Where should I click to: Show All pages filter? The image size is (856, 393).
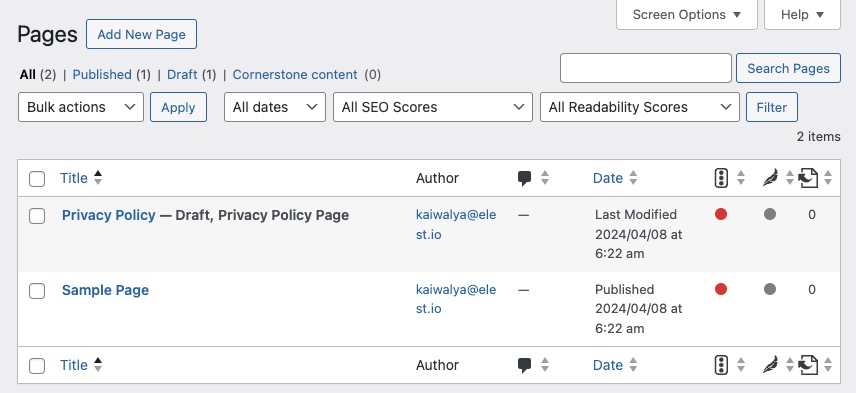[x=27, y=75]
